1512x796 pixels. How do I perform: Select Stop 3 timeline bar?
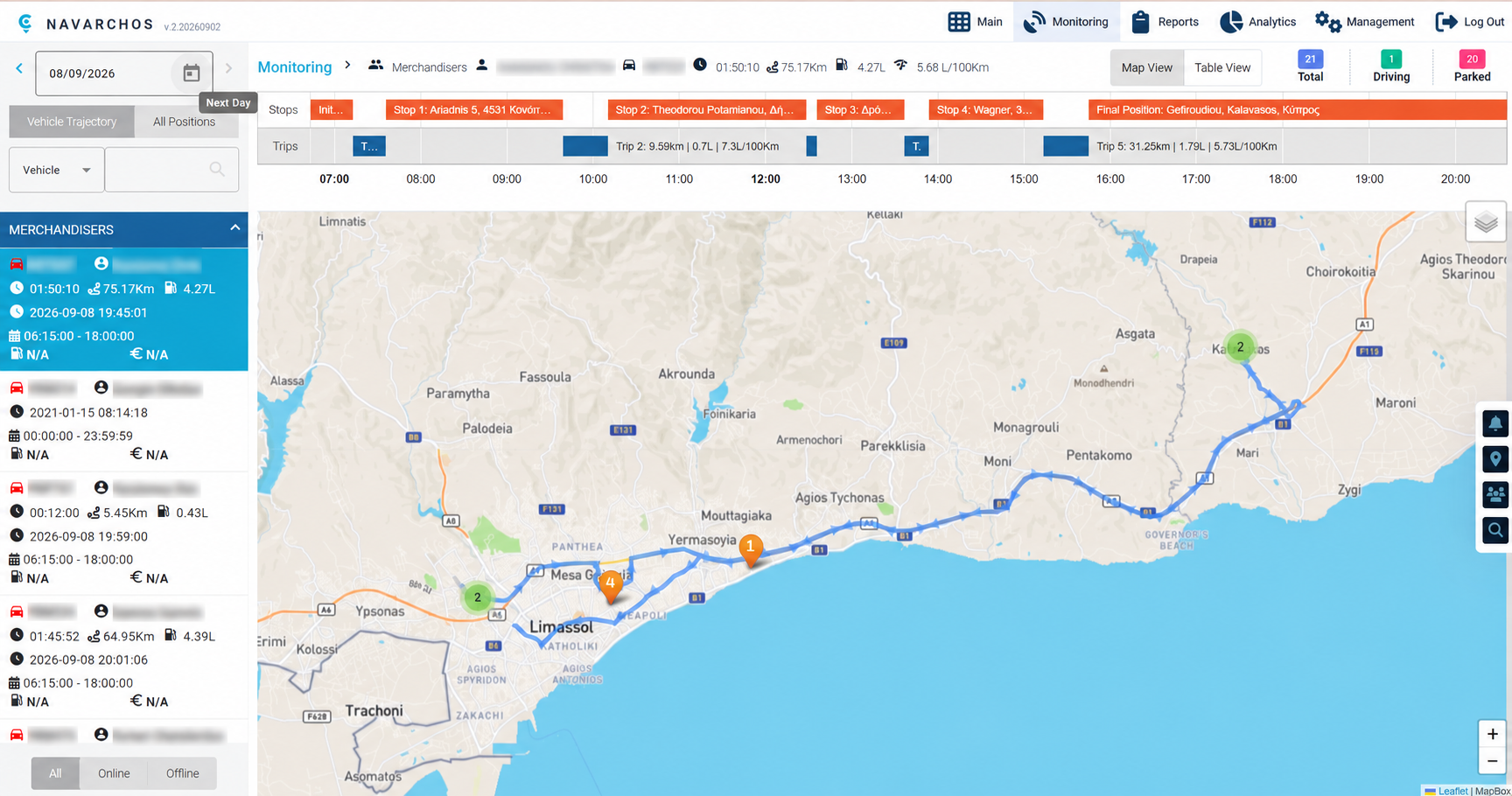pyautogui.click(x=860, y=110)
